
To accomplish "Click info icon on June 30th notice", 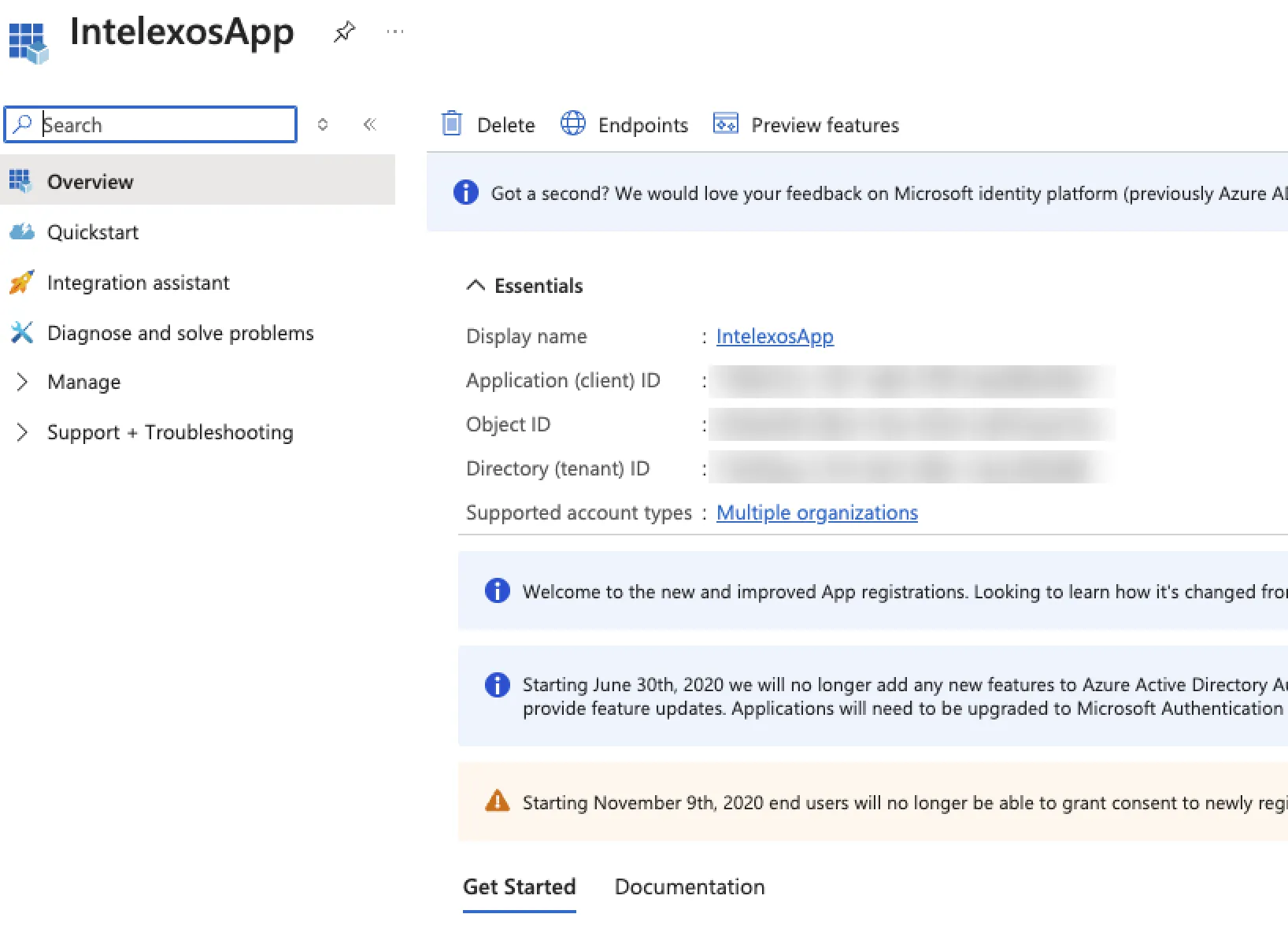I will click(x=498, y=684).
